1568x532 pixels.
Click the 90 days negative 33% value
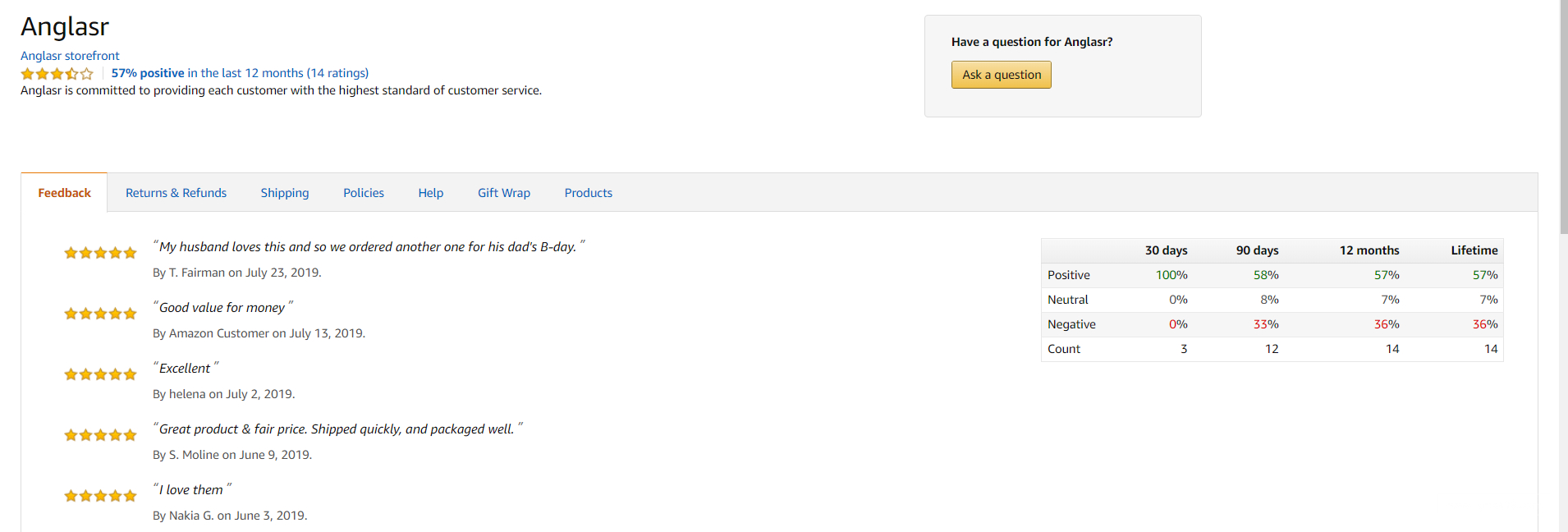point(1265,324)
